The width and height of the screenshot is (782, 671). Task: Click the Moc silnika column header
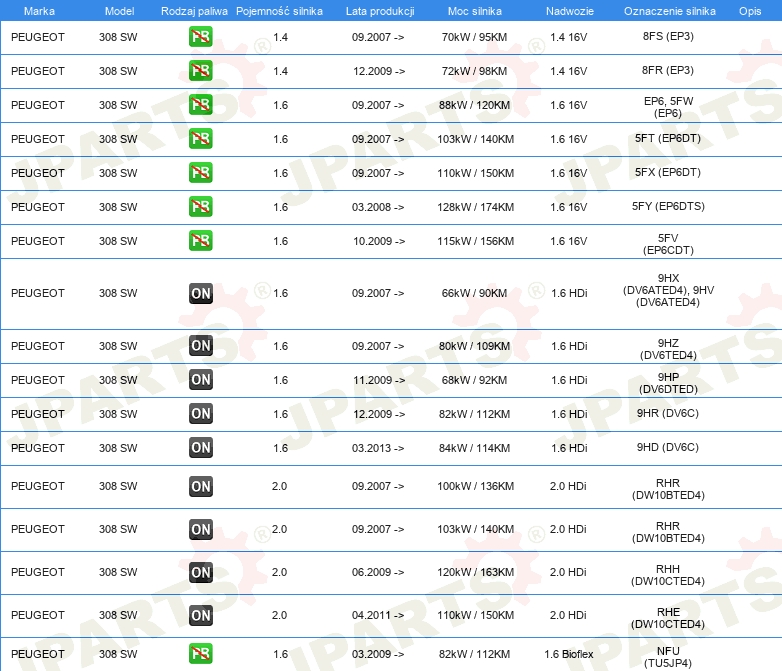point(474,11)
